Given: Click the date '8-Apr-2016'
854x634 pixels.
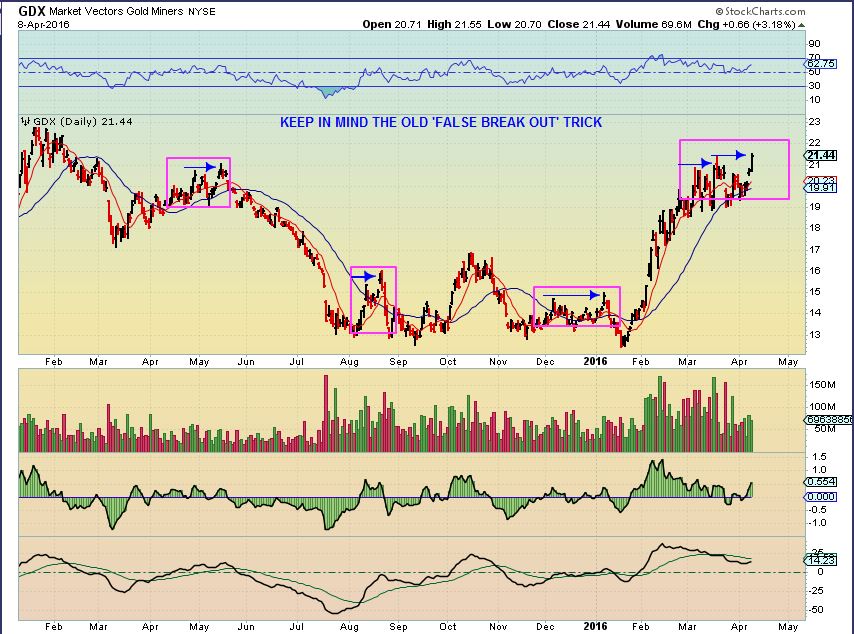Looking at the screenshot, I should coord(44,25).
